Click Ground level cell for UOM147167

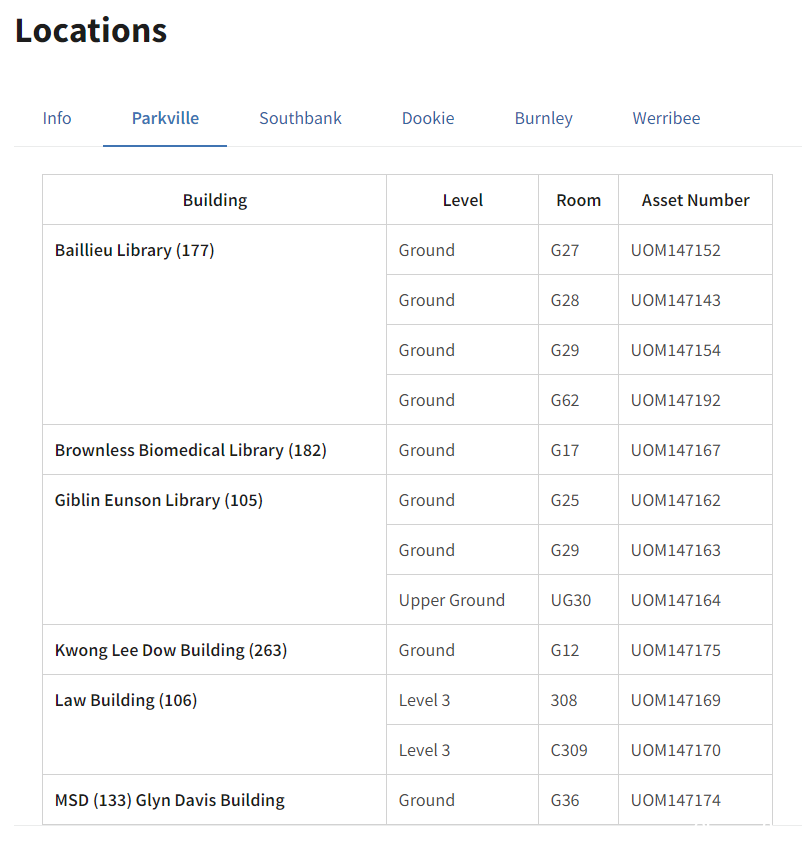[x=463, y=450]
